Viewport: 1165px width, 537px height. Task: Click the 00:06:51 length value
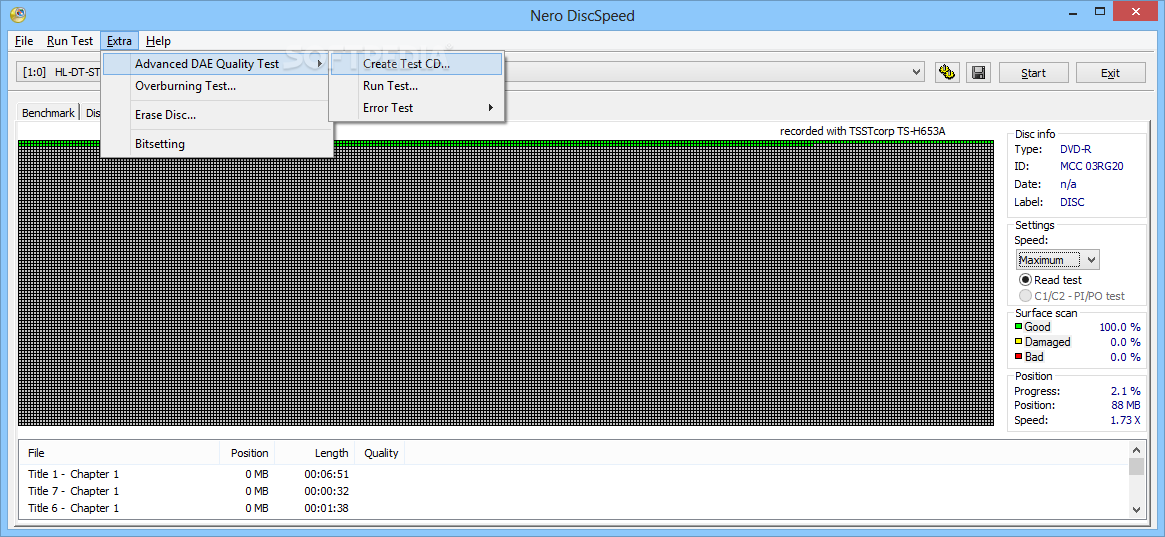(326, 474)
